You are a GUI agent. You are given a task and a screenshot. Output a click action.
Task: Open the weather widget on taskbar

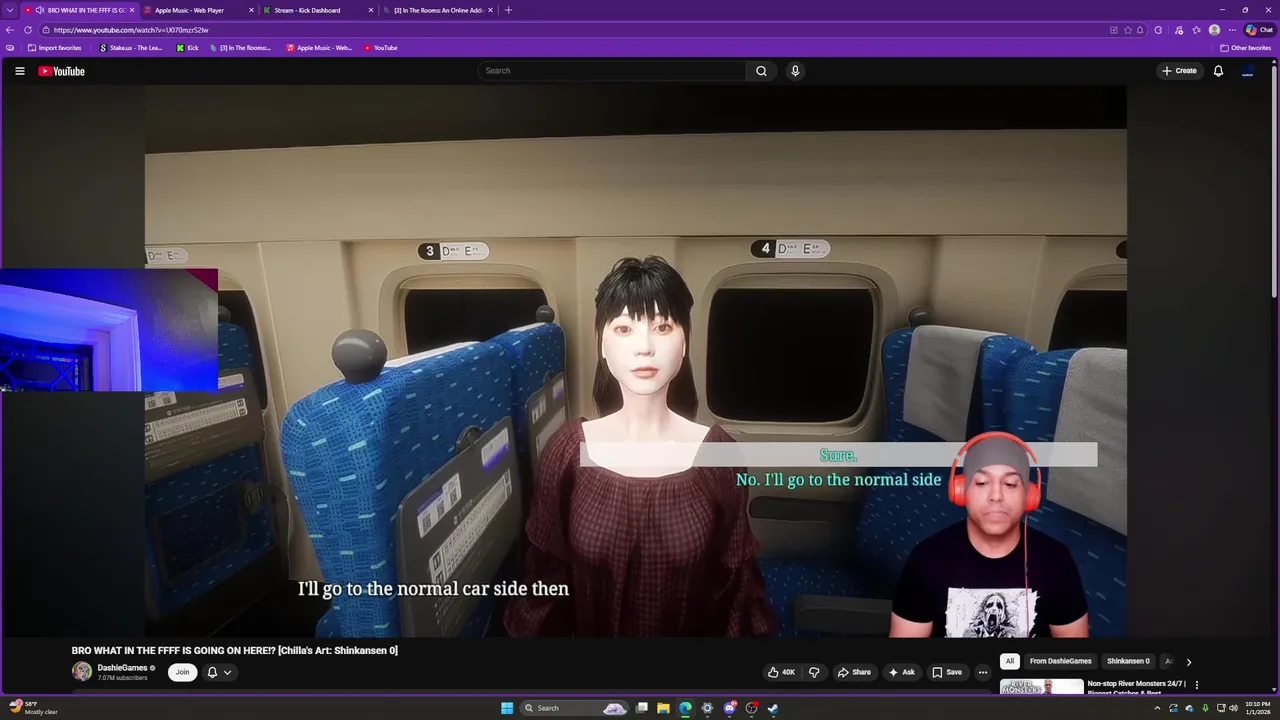pyautogui.click(x=34, y=708)
